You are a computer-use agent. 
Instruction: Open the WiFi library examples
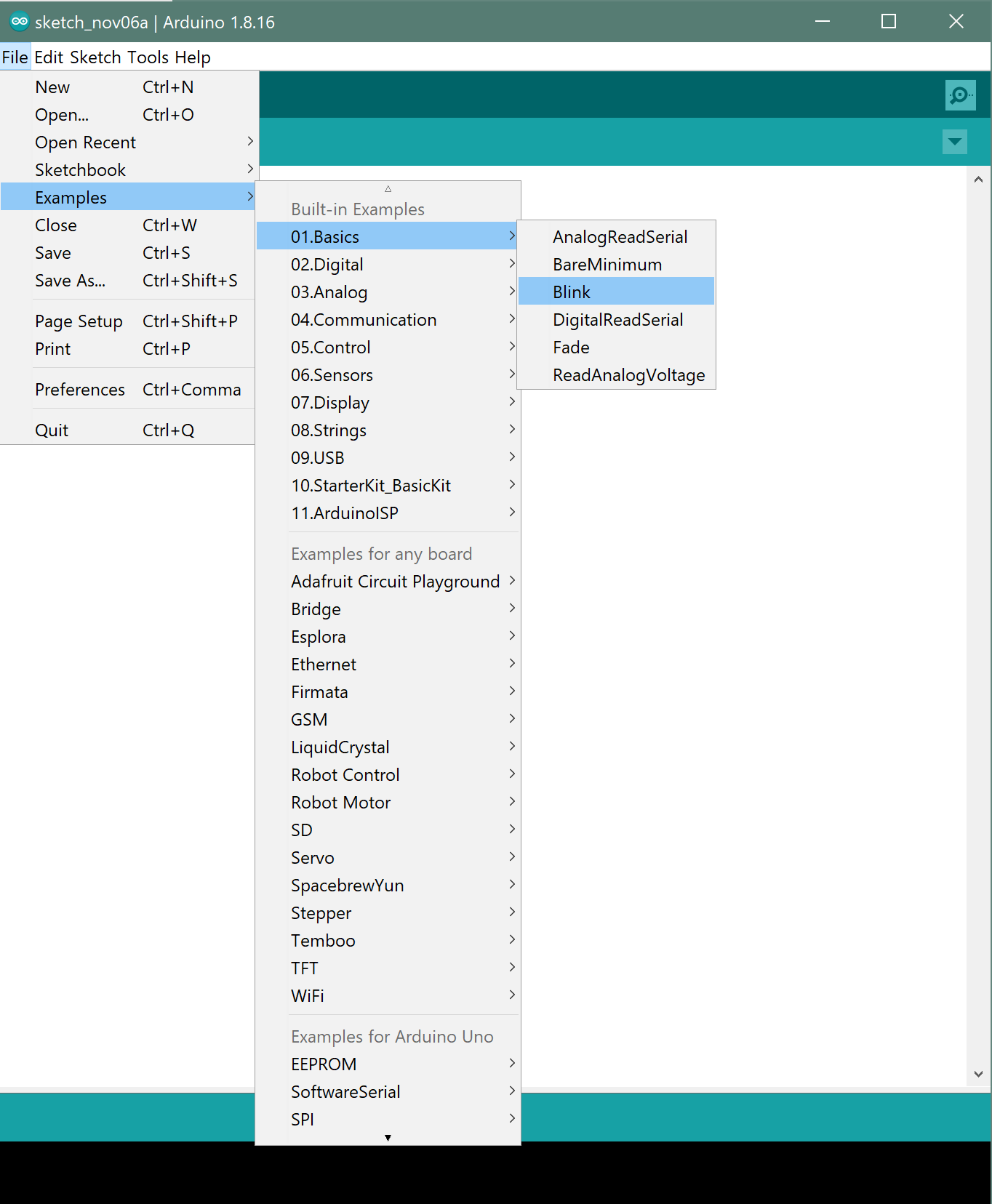tap(388, 996)
